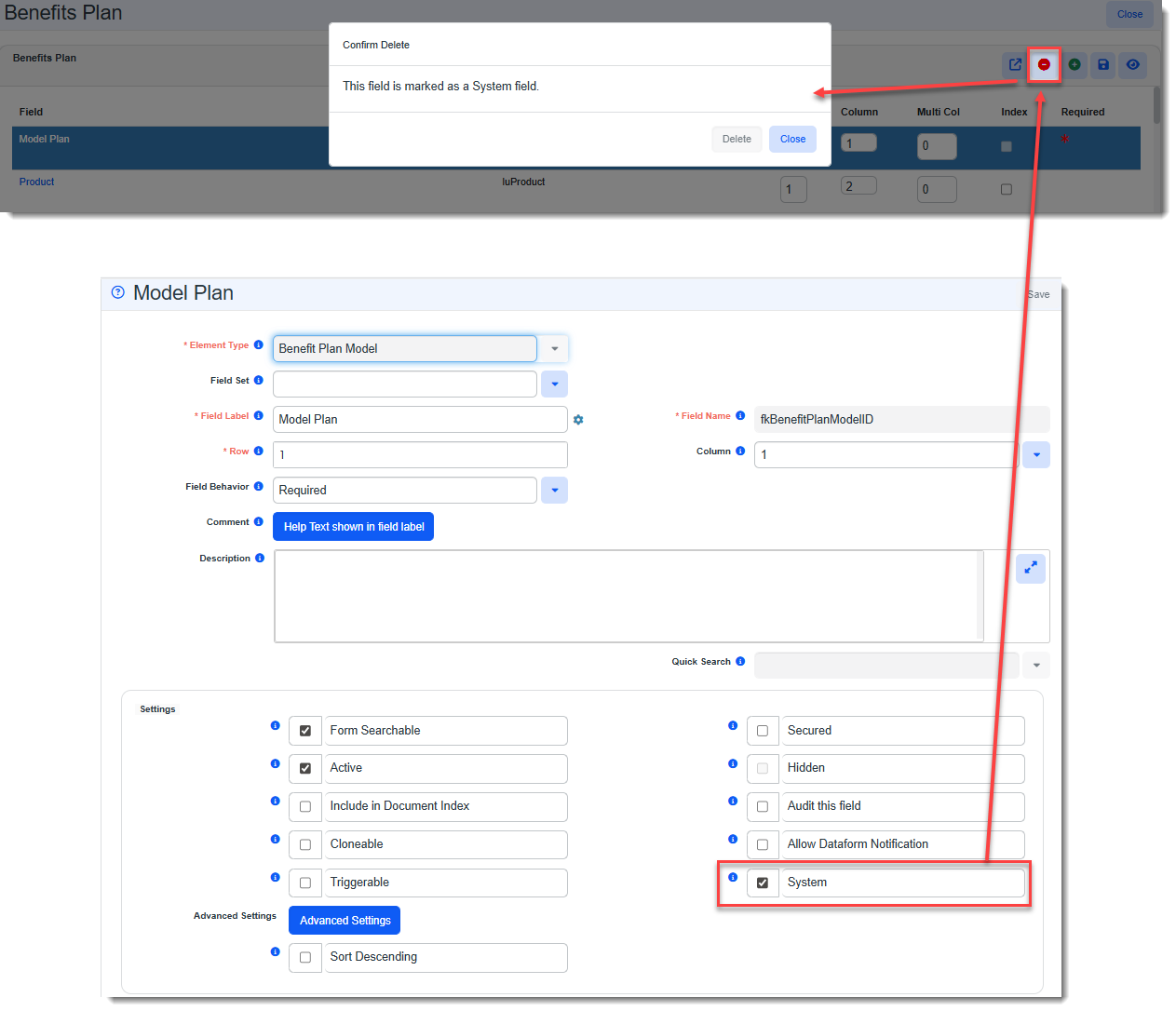Click the open in new window icon
Image resolution: width=1176 pixels, height=1011 pixels.
1015,64
